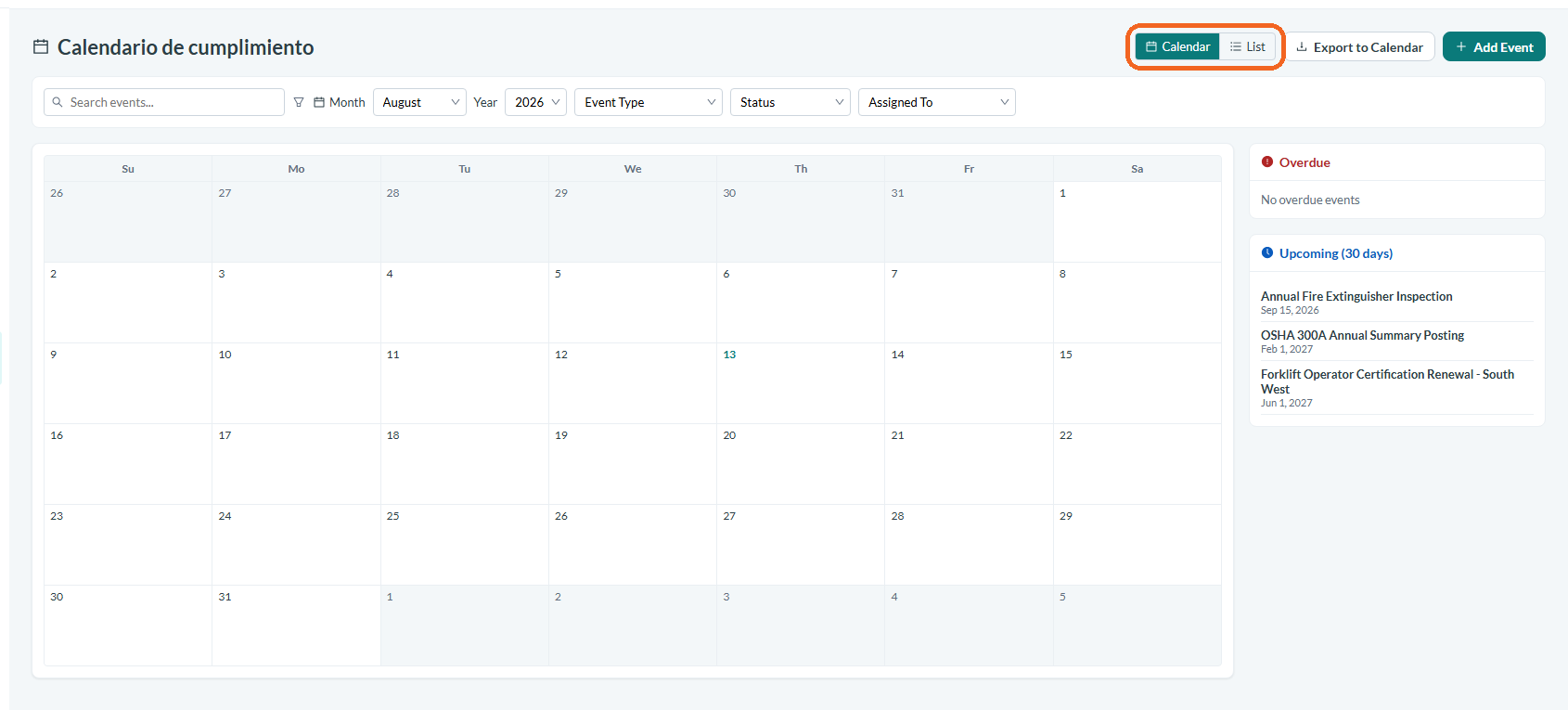Click the red Overdue alert icon
The width and height of the screenshot is (1568, 710).
pos(1267,161)
